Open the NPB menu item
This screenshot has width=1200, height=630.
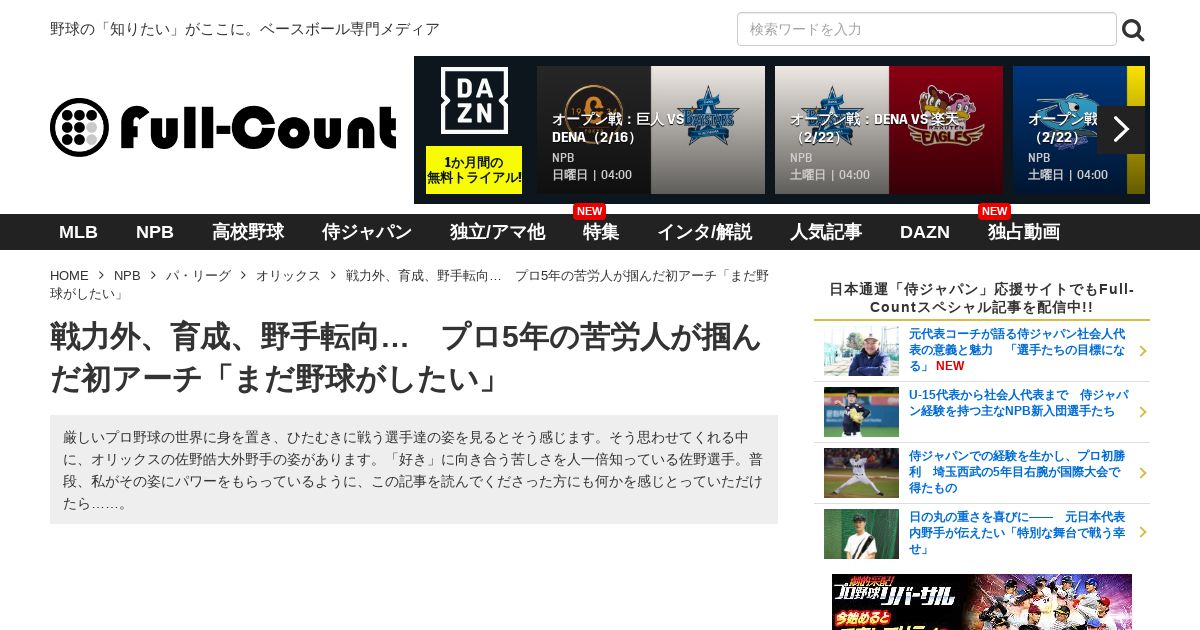[155, 232]
